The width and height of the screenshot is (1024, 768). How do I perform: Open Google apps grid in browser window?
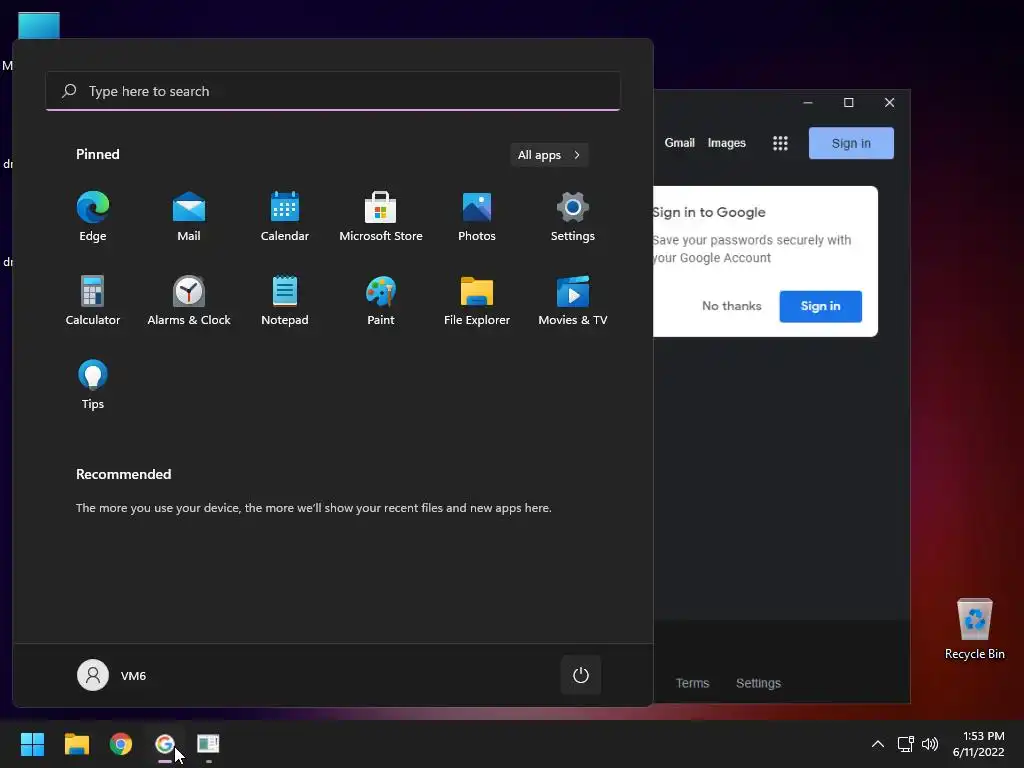(x=780, y=143)
